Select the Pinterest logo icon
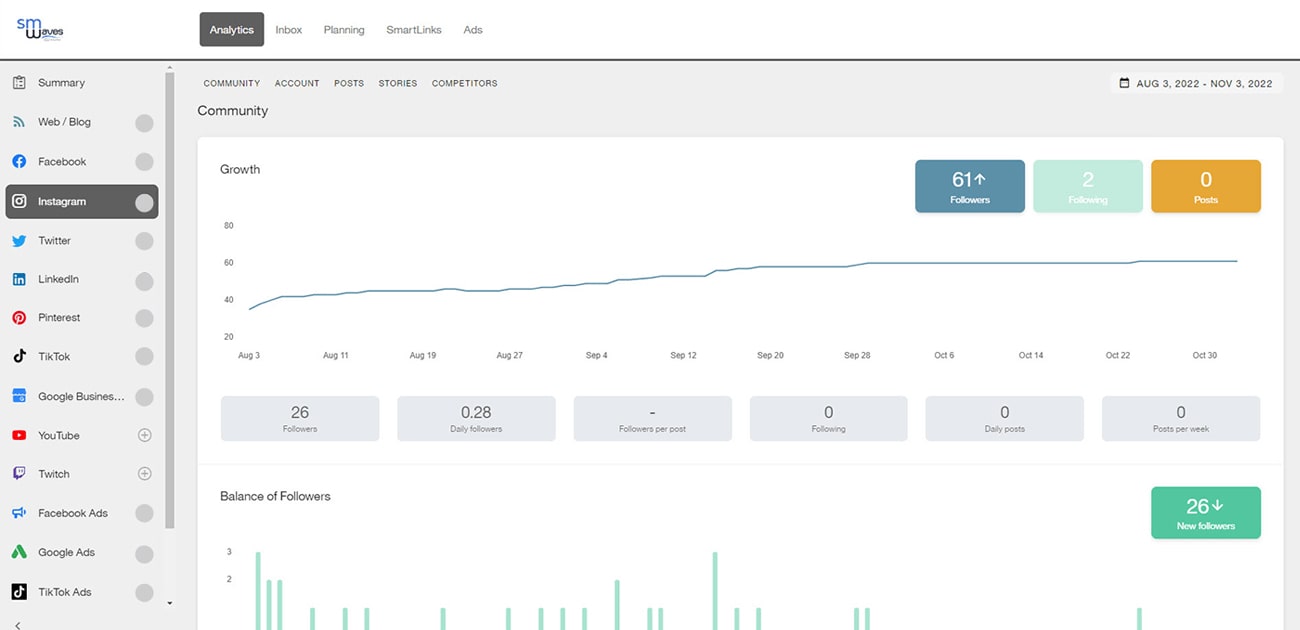This screenshot has width=1300, height=630. point(19,318)
